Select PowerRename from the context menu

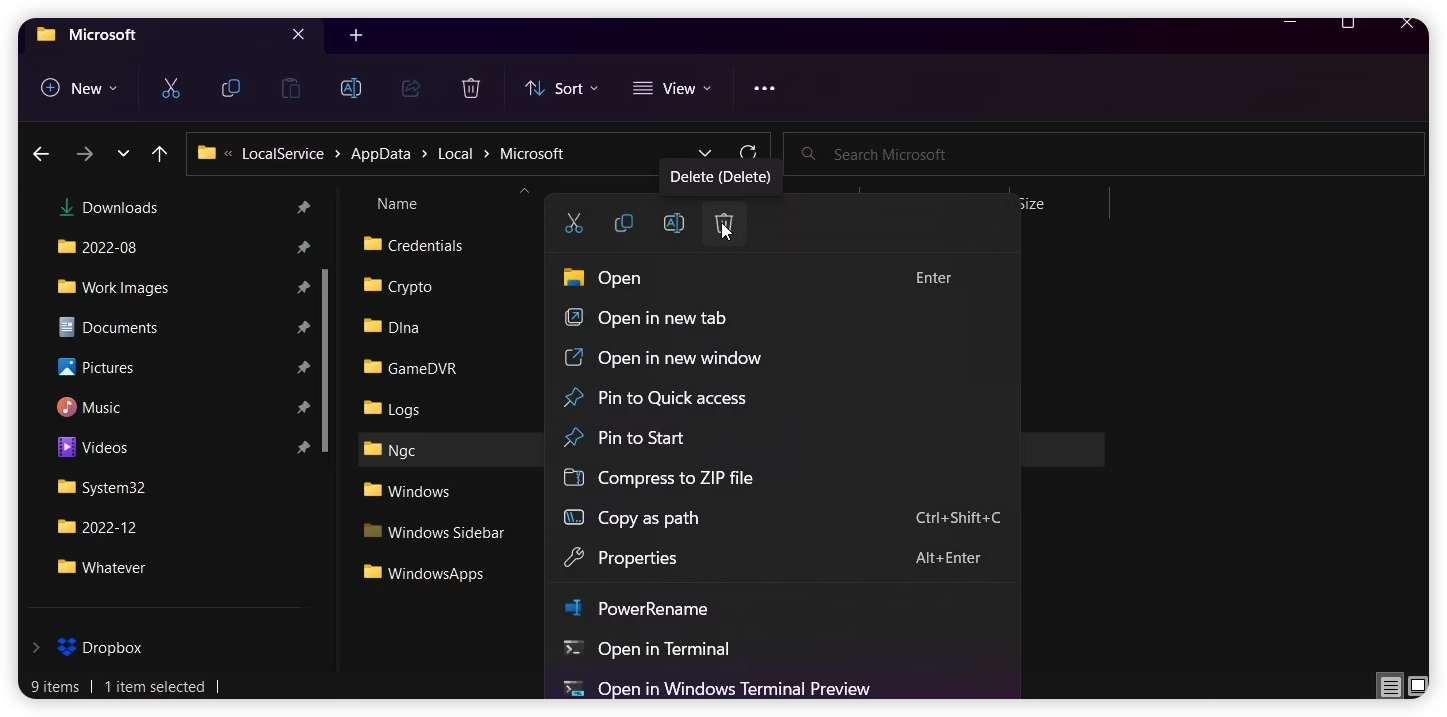pyautogui.click(x=652, y=609)
